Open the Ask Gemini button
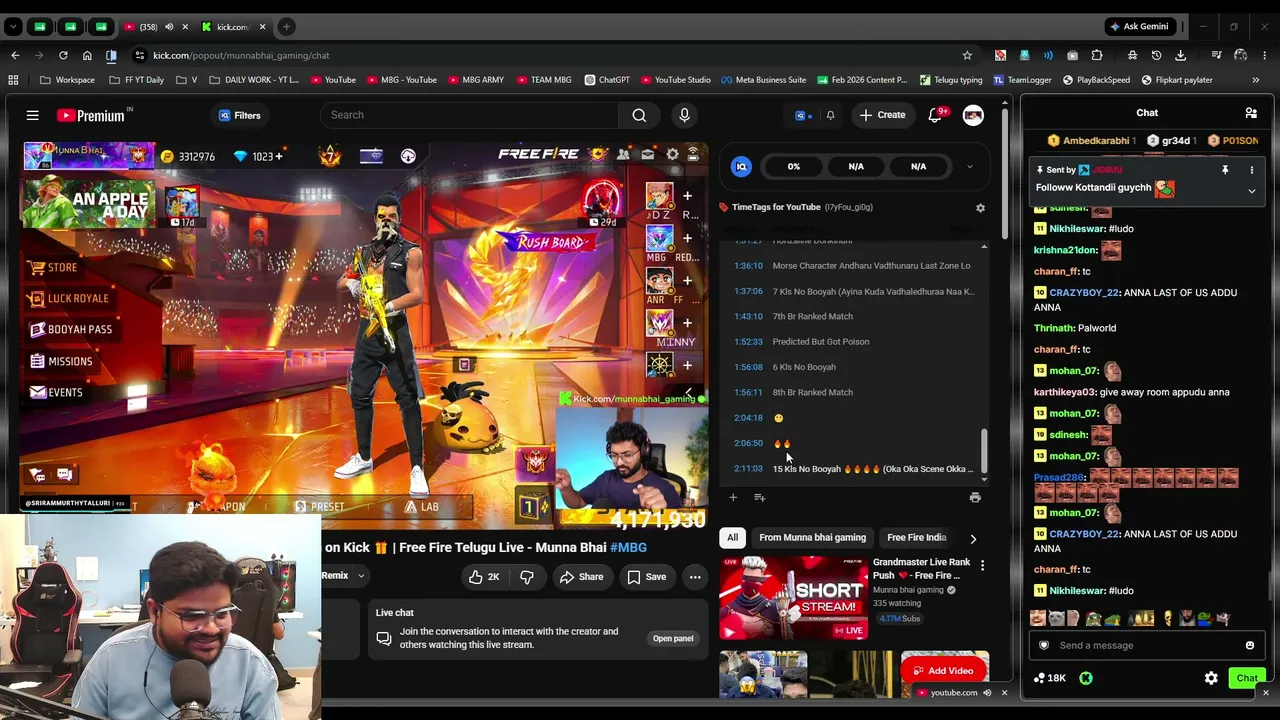The width and height of the screenshot is (1280, 720). [x=1139, y=27]
